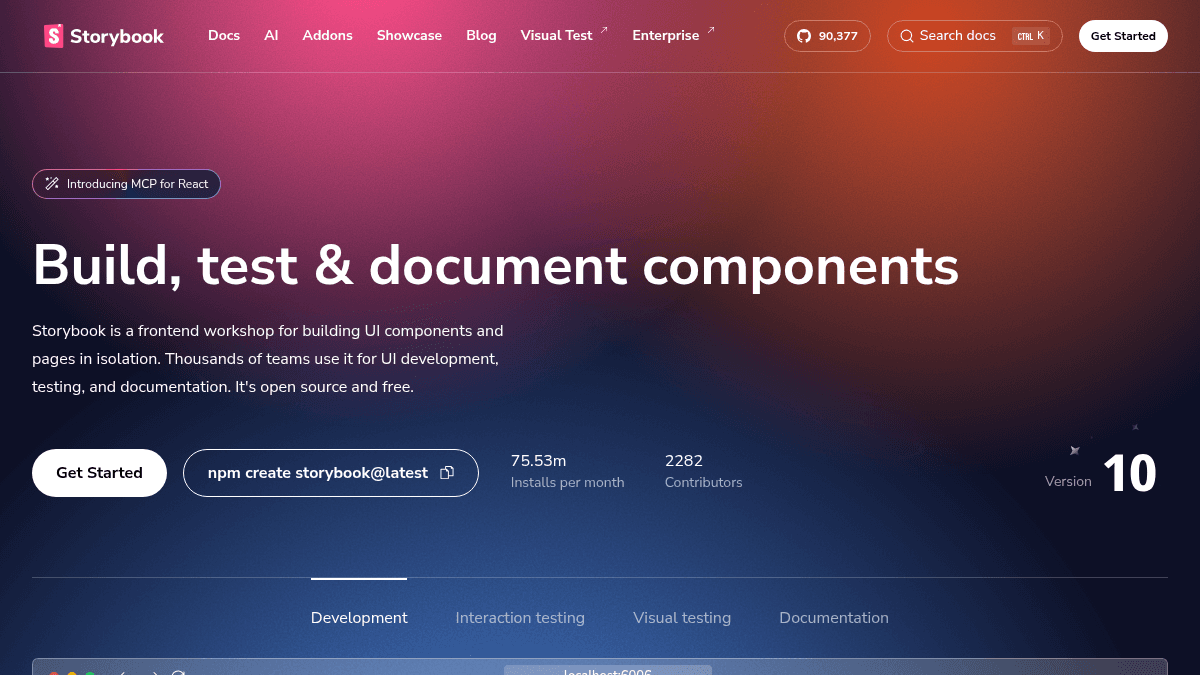Click the magnifier icon in search box
This screenshot has height=675, width=1200.
[x=906, y=36]
